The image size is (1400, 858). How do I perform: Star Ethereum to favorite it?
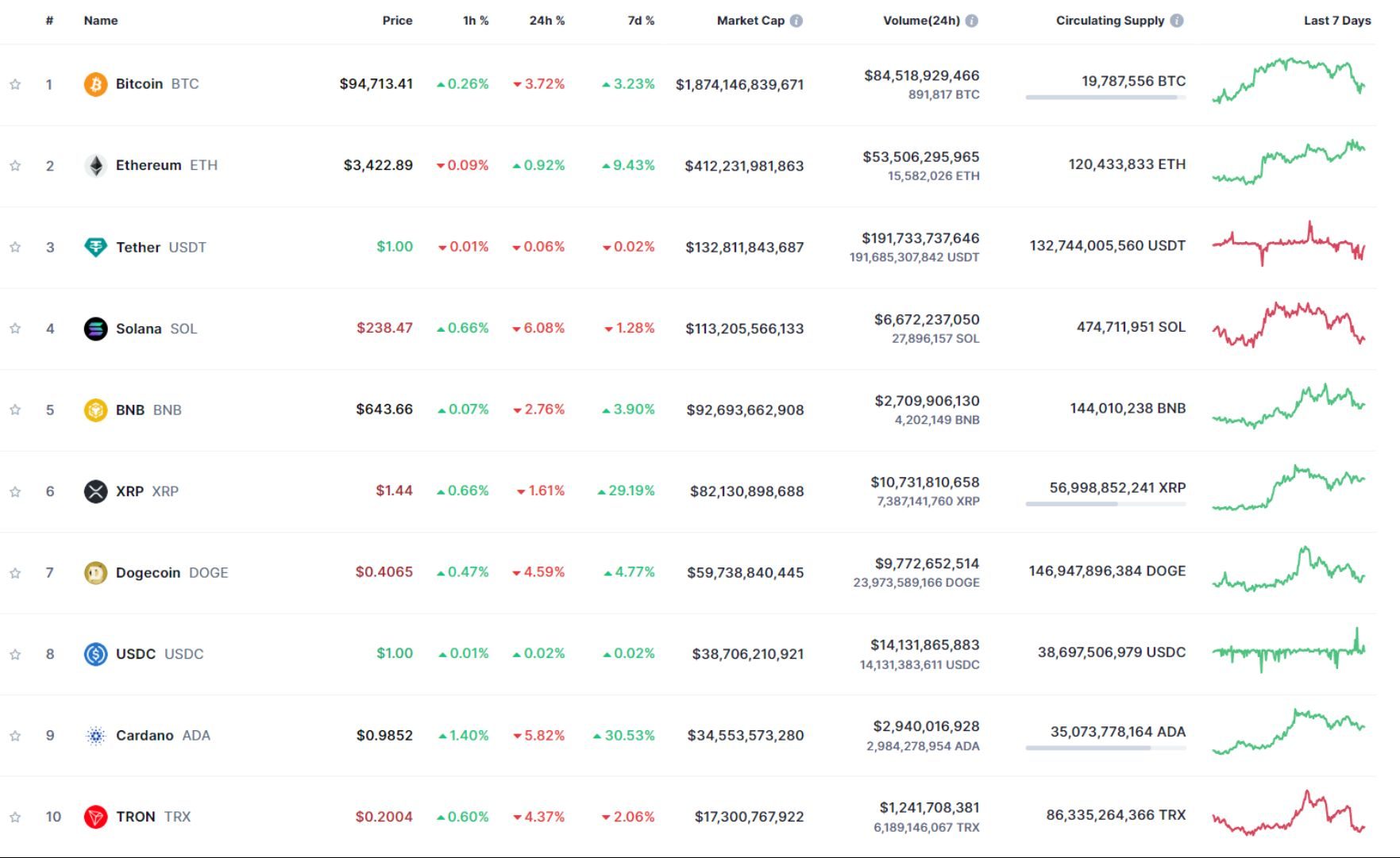[x=14, y=165]
